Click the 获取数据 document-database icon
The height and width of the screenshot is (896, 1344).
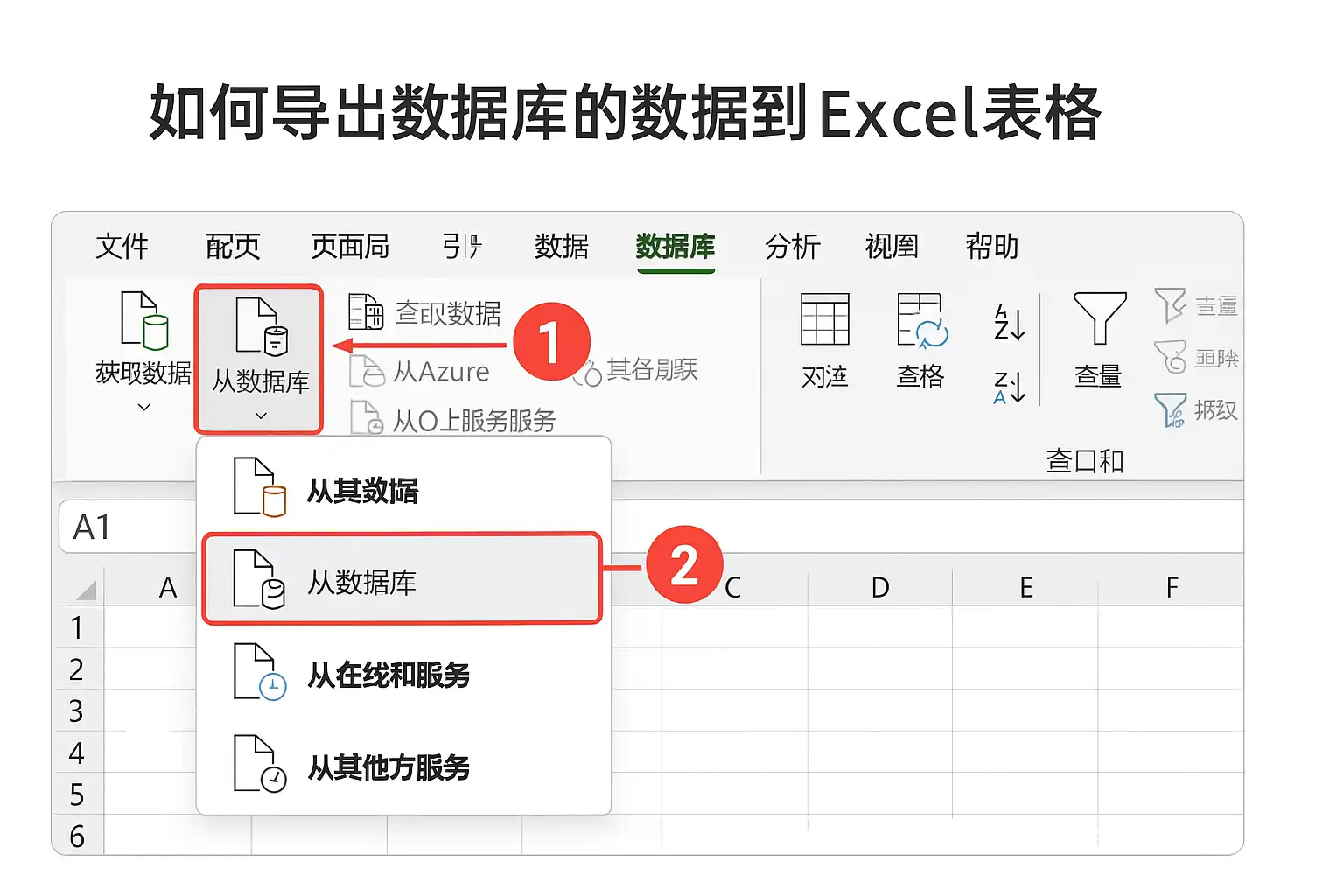(143, 320)
